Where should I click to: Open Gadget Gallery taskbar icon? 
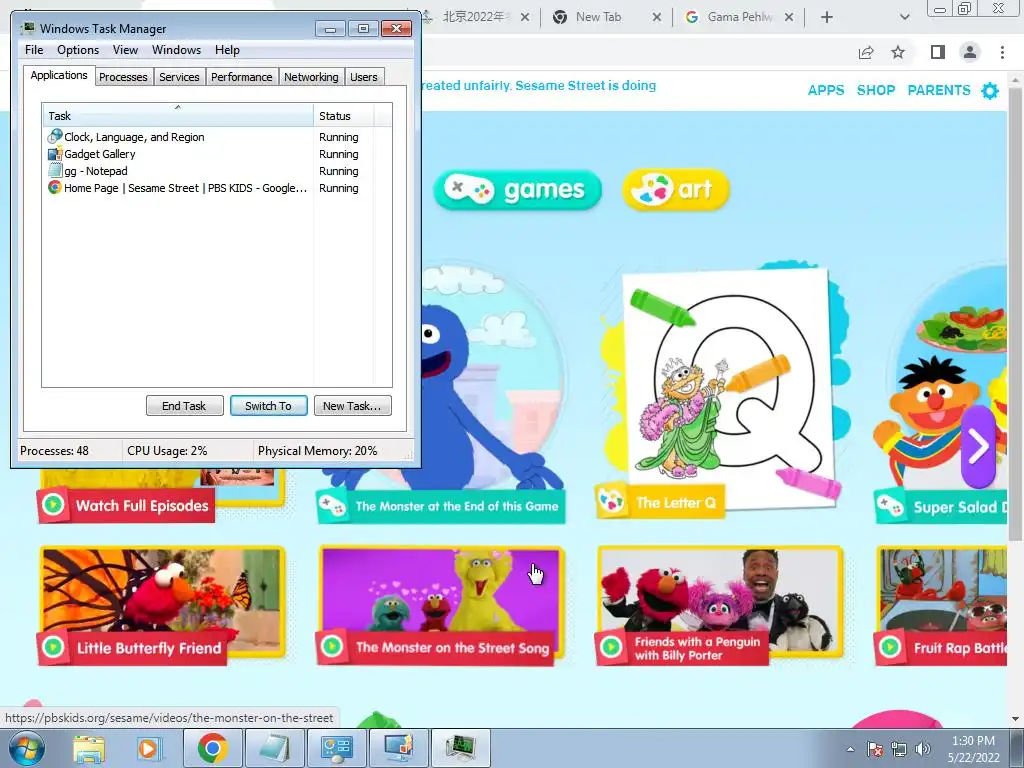click(x=398, y=748)
